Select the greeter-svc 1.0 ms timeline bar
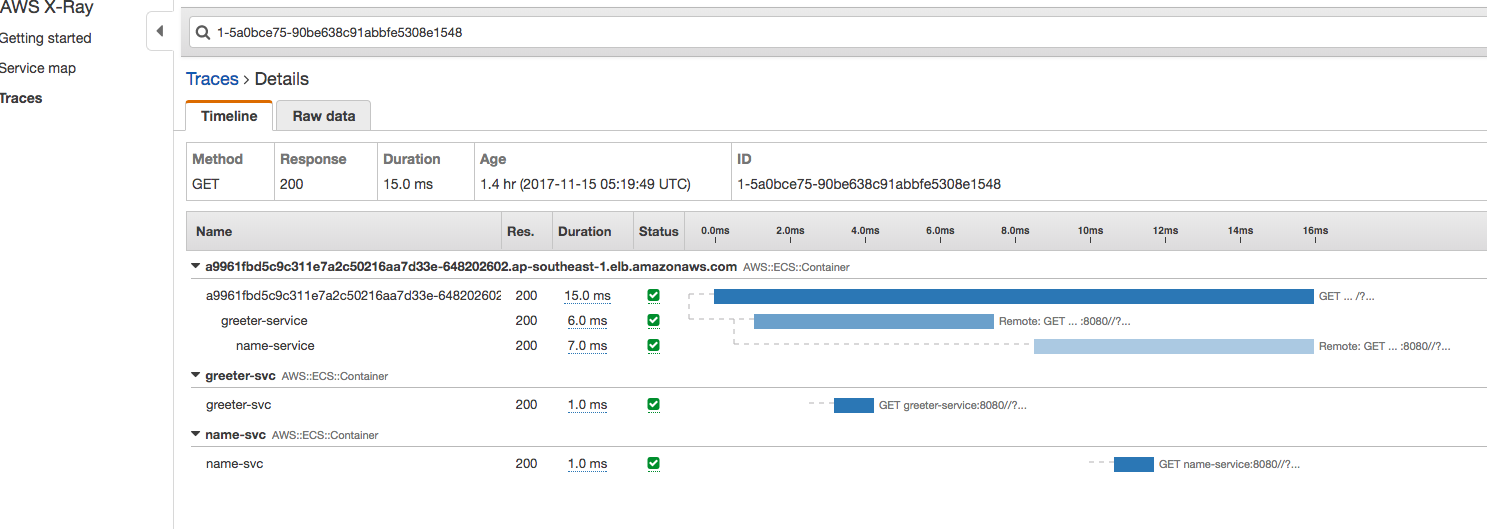1487x529 pixels. point(854,405)
